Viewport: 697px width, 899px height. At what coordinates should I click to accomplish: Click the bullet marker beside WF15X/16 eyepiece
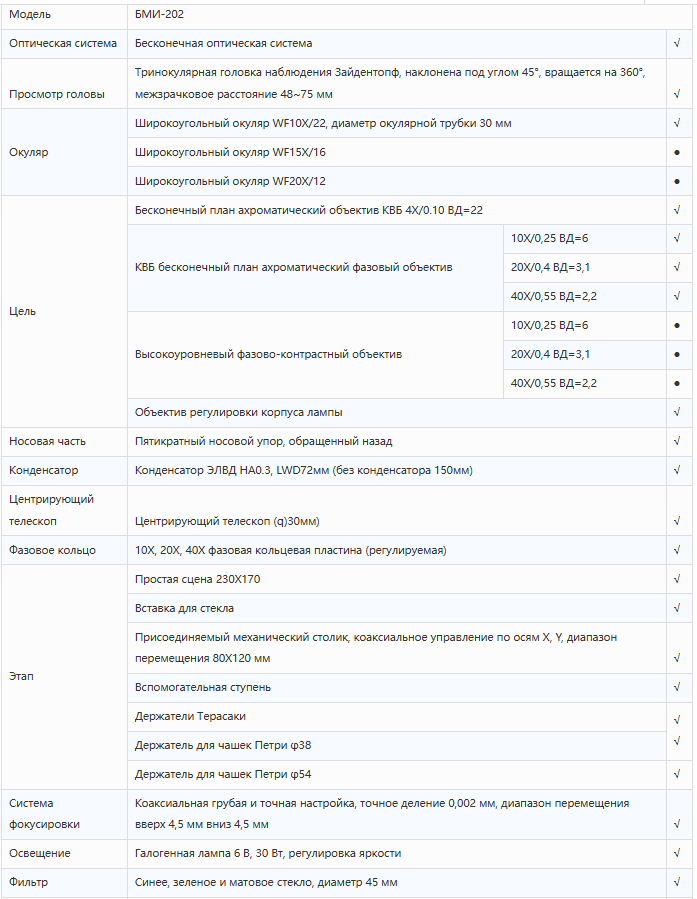[678, 152]
